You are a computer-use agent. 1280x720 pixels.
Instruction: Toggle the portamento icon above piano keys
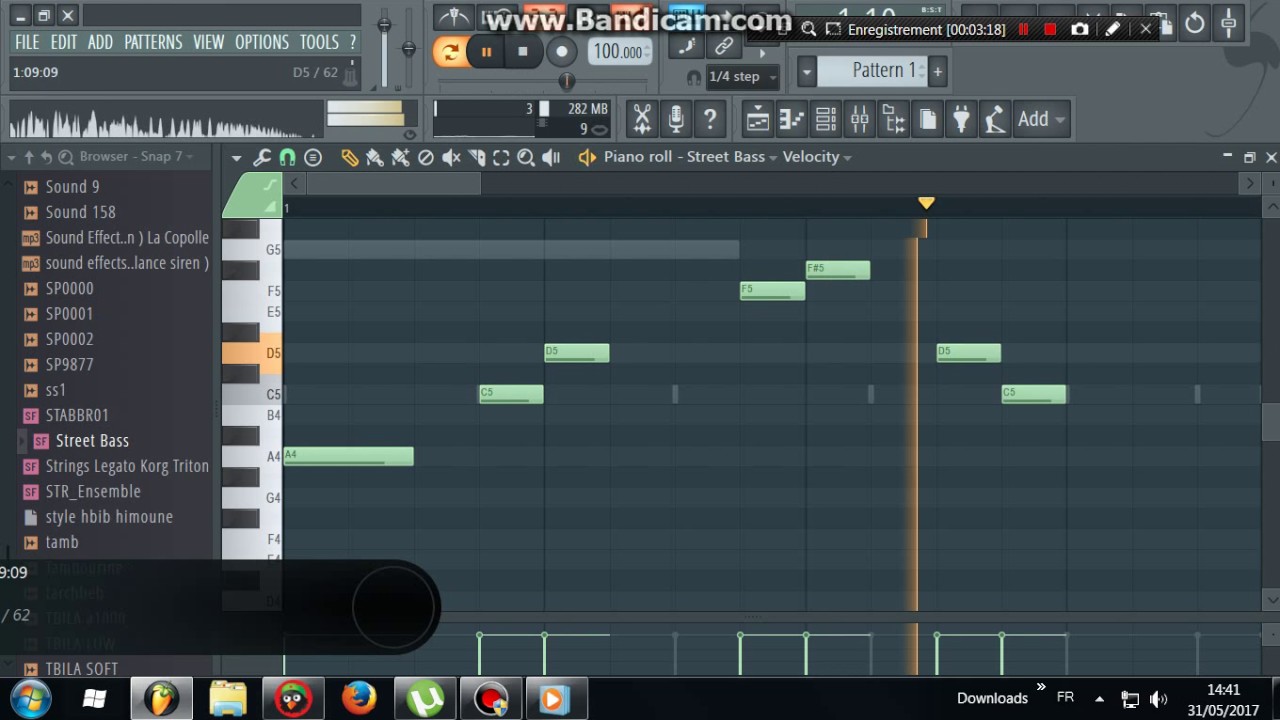[x=270, y=184]
